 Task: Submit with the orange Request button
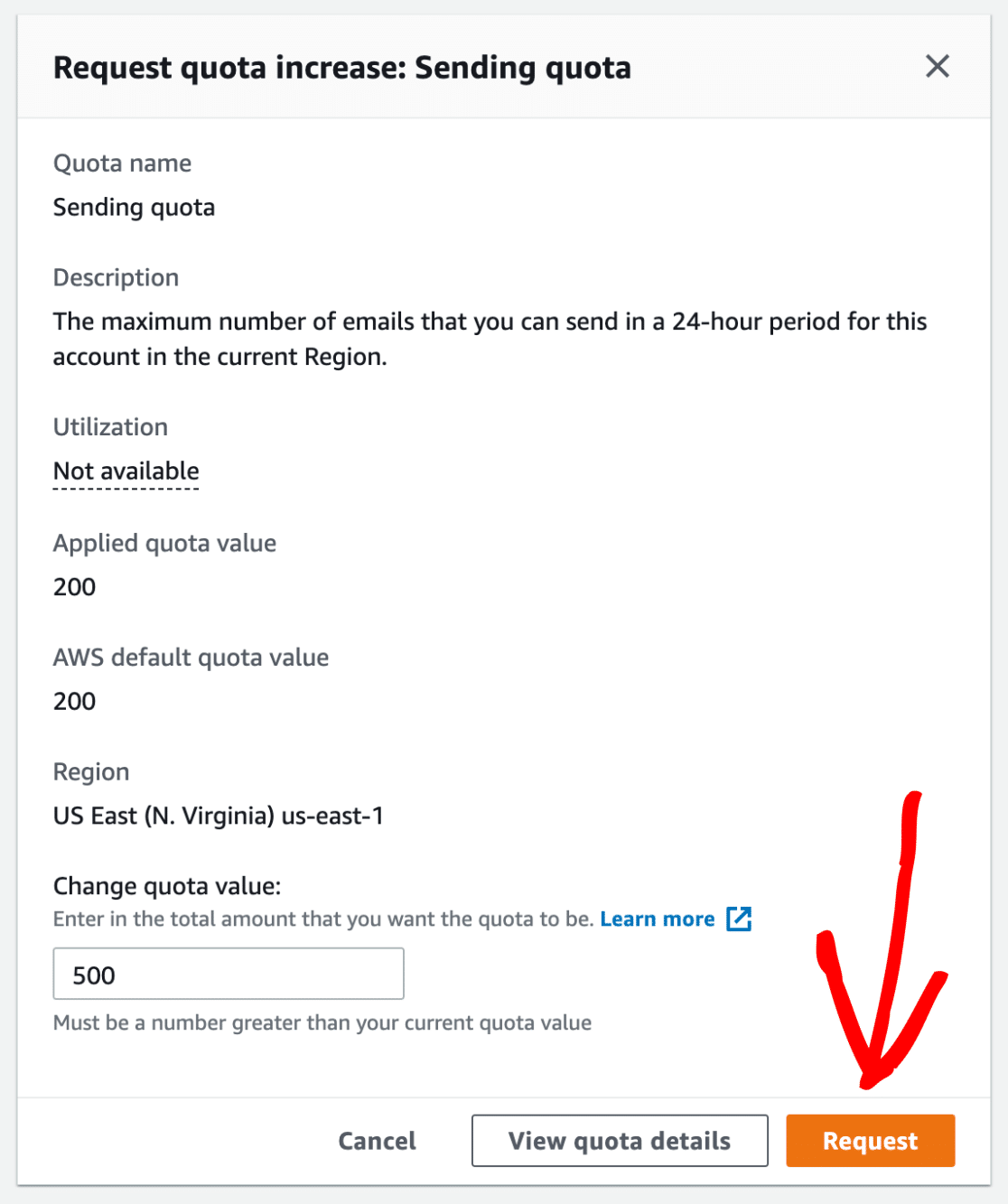[x=870, y=1141]
